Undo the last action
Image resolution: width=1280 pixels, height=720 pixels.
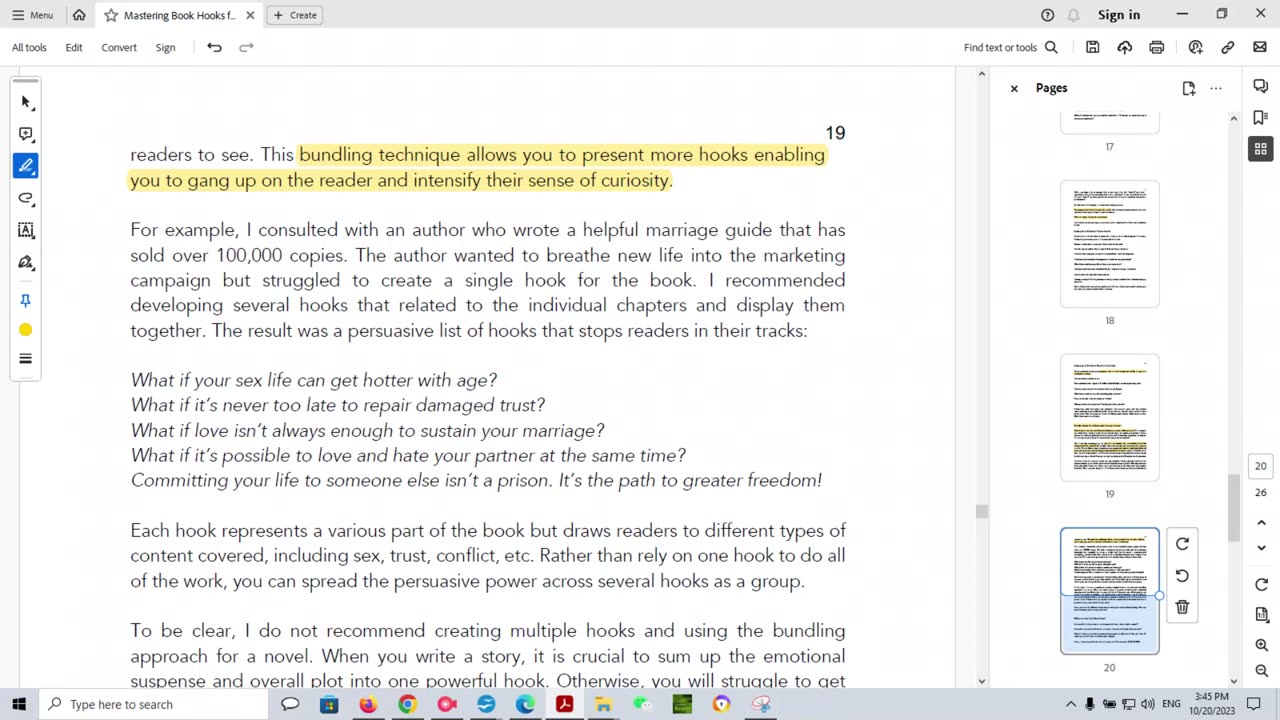214,47
